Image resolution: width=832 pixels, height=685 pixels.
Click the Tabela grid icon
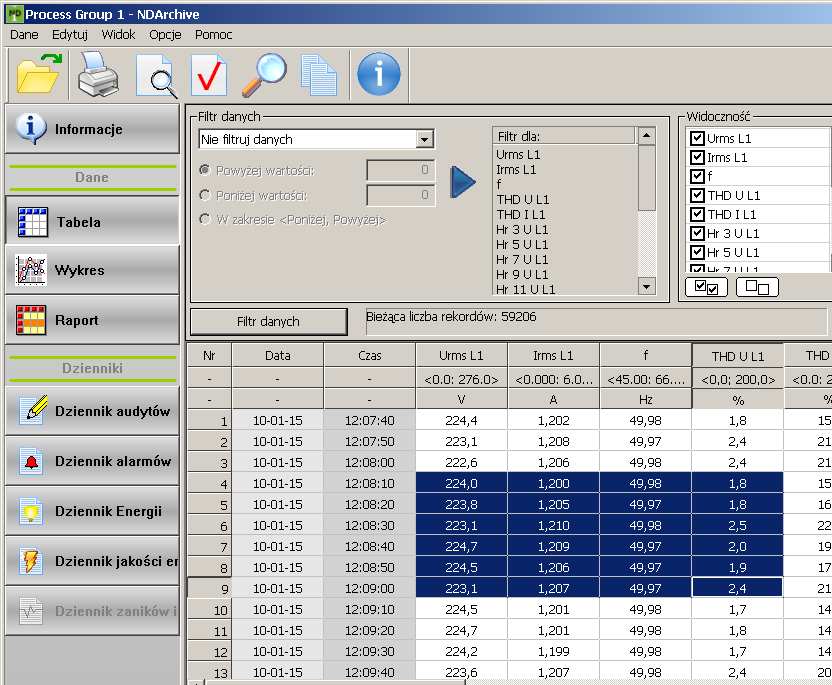point(33,221)
